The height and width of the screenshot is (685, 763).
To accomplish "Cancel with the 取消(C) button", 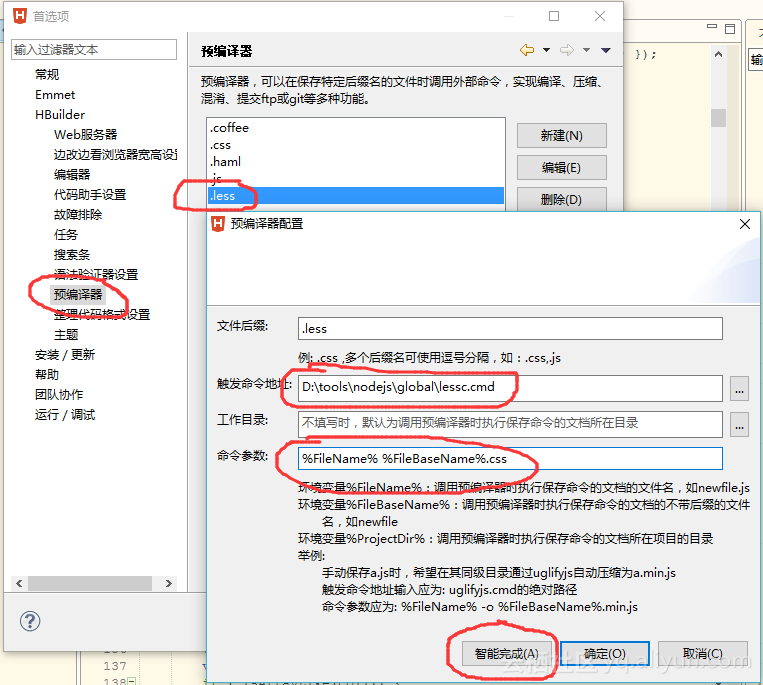I will click(x=703, y=653).
